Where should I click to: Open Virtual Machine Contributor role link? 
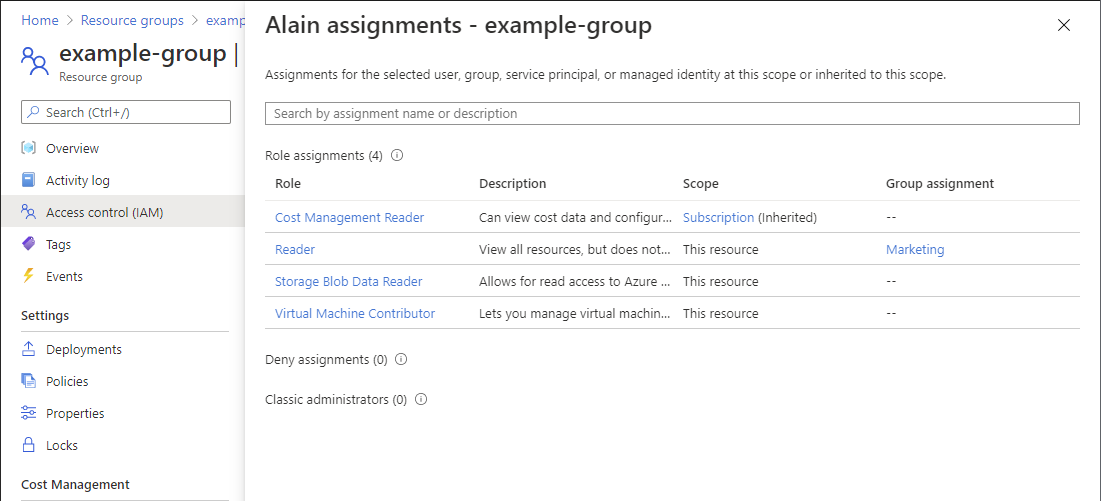tap(355, 313)
